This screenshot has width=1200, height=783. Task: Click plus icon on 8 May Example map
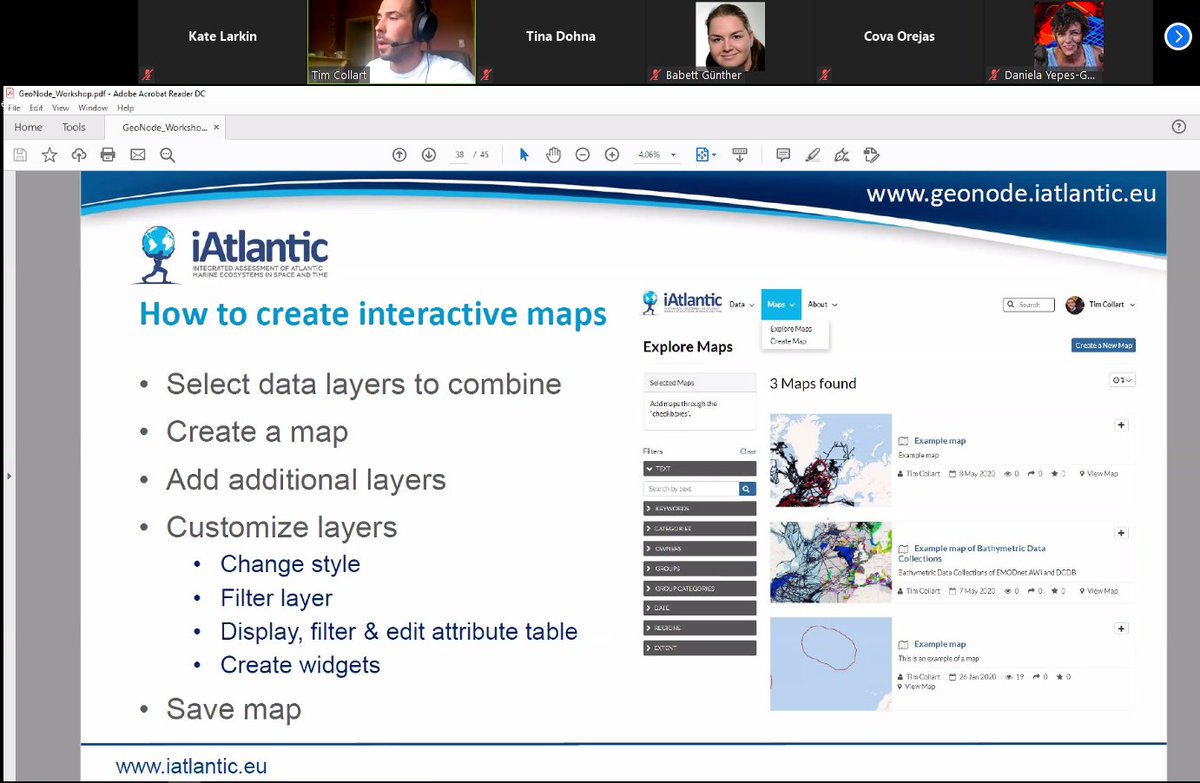[1121, 425]
